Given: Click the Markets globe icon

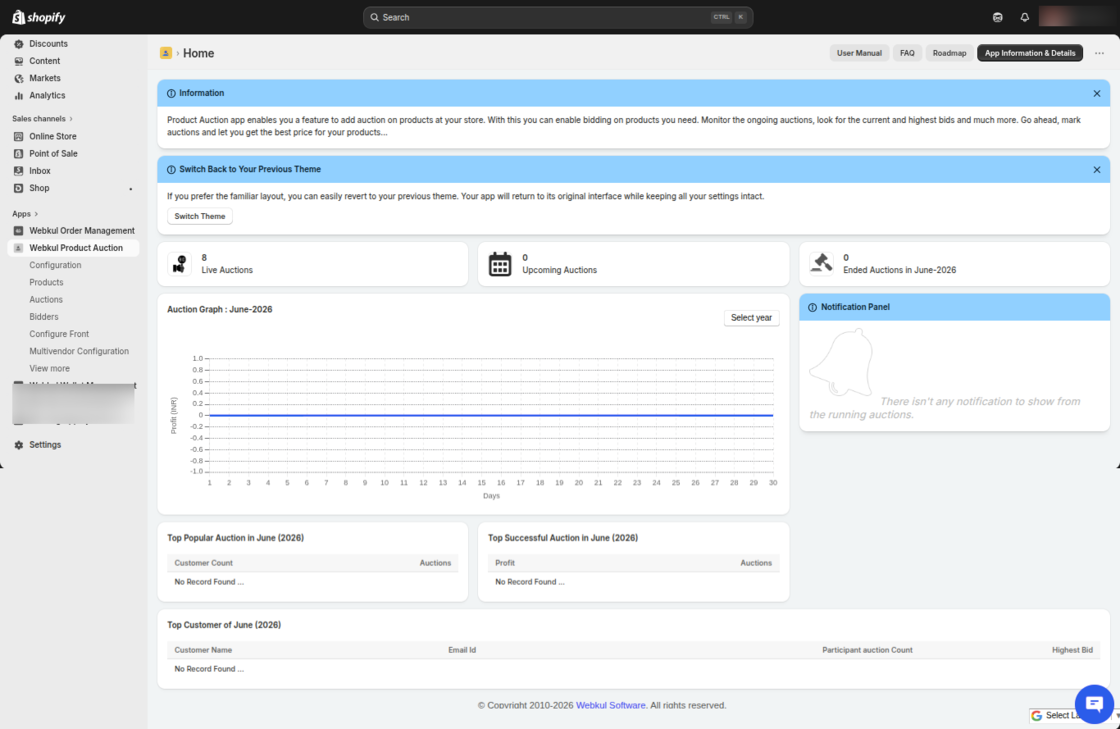Looking at the screenshot, I should [19, 78].
